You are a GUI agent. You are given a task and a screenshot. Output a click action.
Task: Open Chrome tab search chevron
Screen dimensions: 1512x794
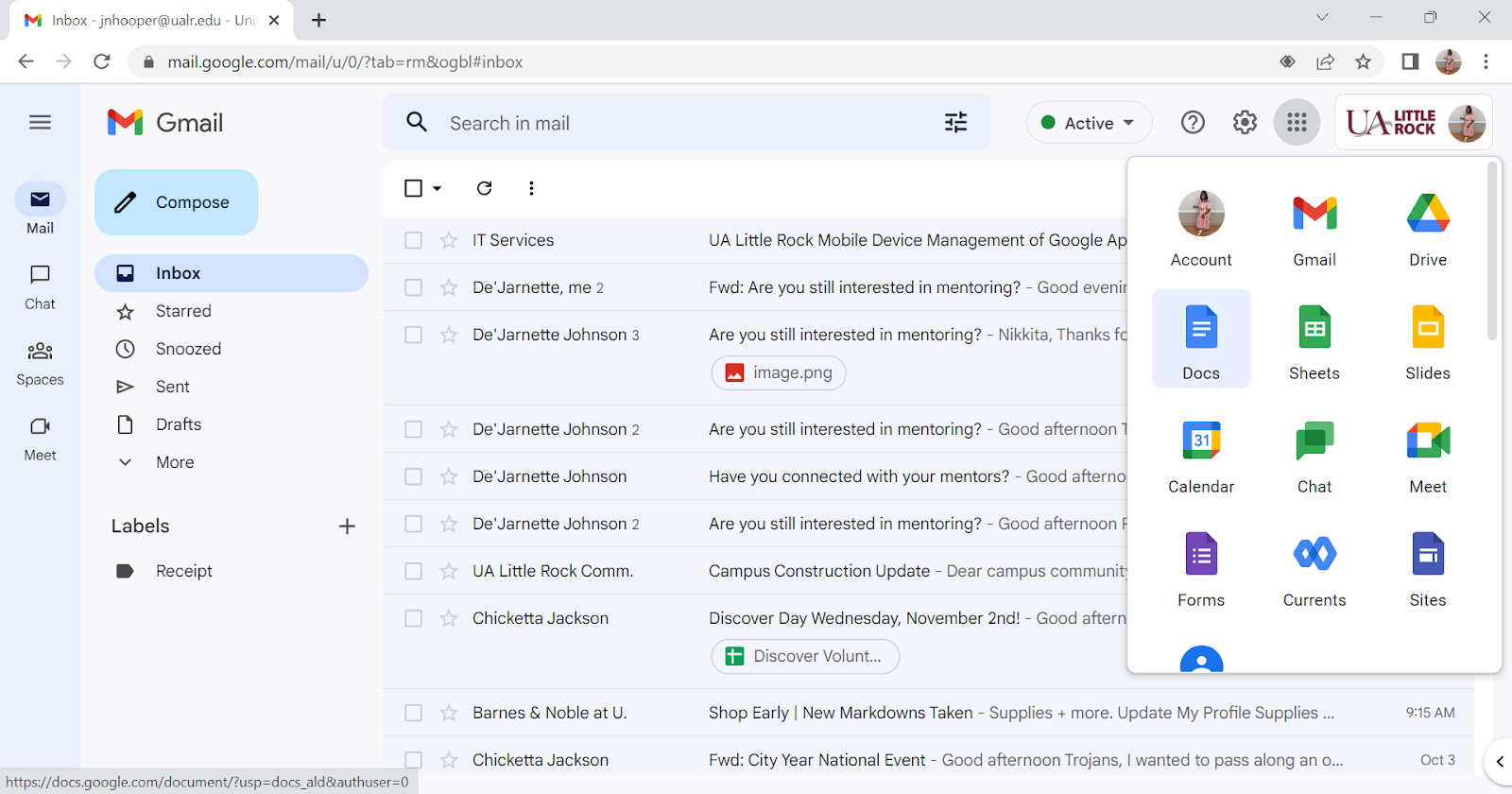pos(1322,17)
